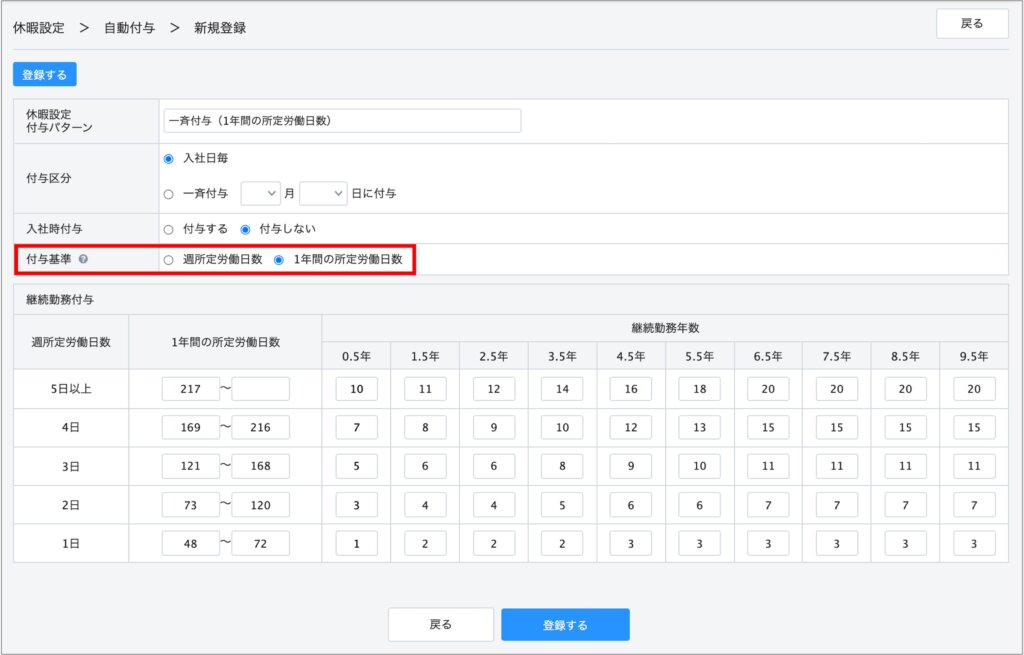Select 1年間の所定労働日数 radio option
This screenshot has width=1024, height=655.
coord(279,259)
